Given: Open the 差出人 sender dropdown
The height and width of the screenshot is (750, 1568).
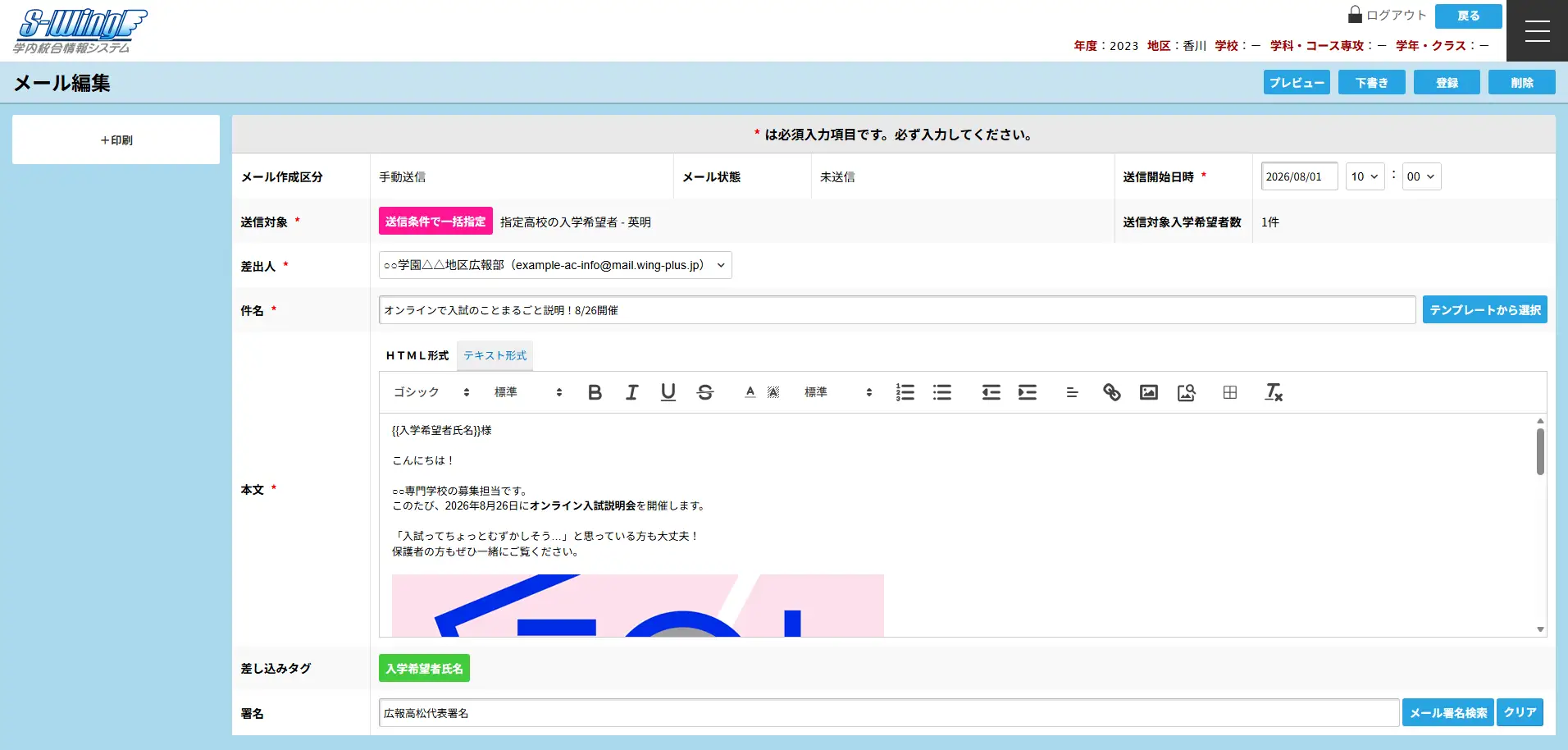Looking at the screenshot, I should pyautogui.click(x=554, y=265).
